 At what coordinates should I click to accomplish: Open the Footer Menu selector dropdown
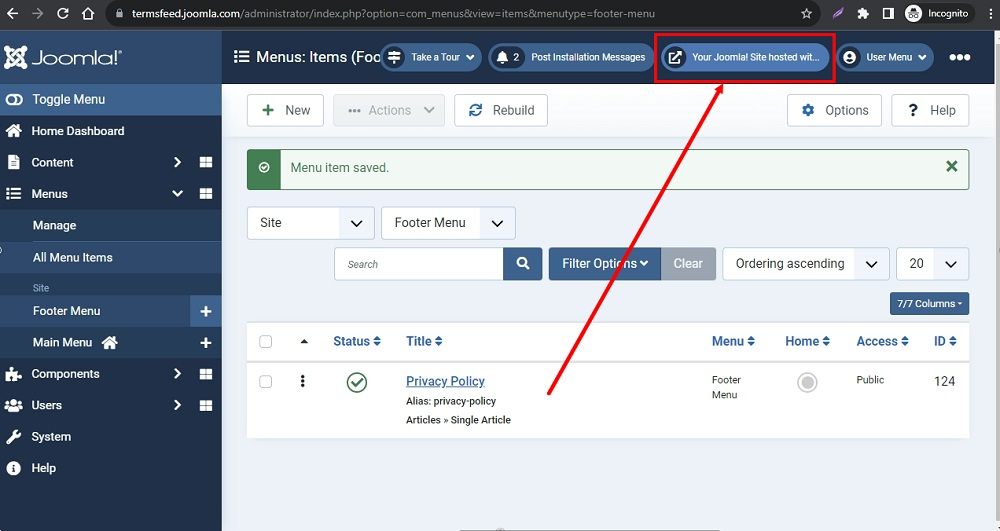pos(448,223)
